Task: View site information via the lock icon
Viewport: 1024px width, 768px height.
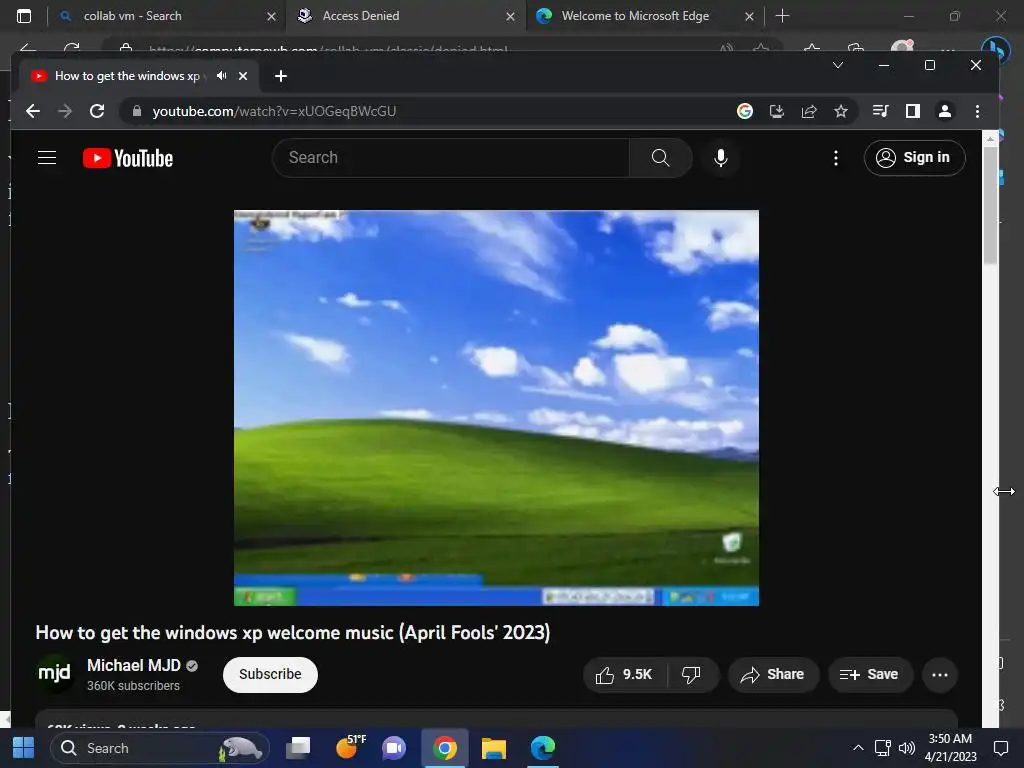Action: (136, 111)
